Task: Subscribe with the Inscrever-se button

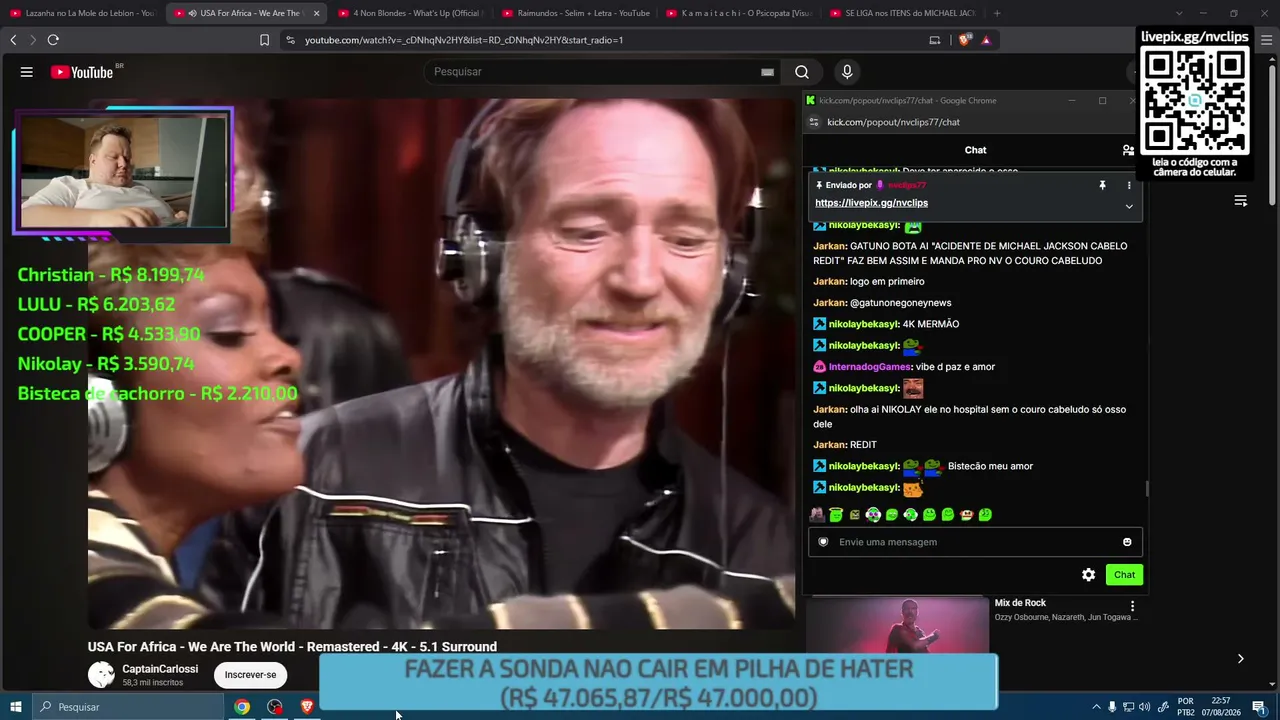Action: click(x=250, y=675)
